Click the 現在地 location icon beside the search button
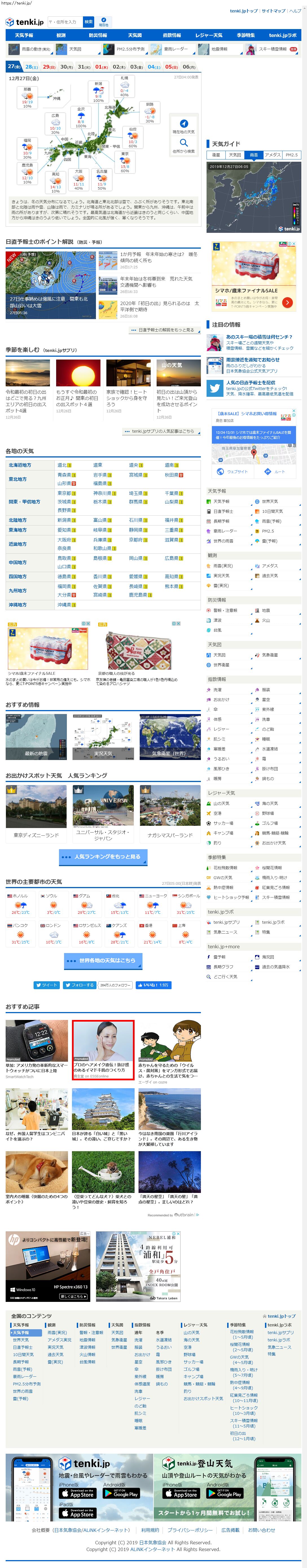Screen dimensions: 307x1568 104,21
